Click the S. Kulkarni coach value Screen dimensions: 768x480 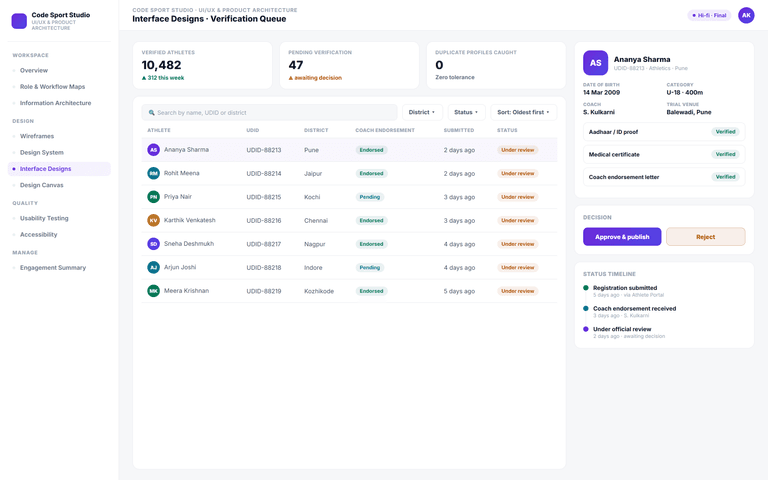point(599,112)
